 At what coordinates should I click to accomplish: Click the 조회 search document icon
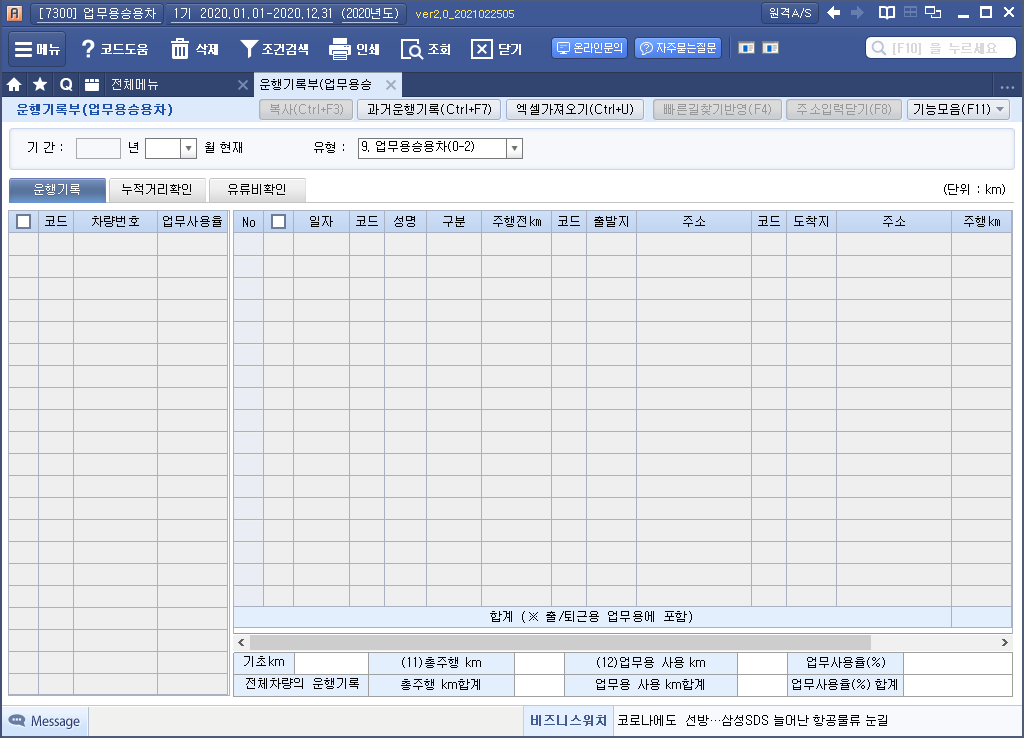(x=411, y=49)
